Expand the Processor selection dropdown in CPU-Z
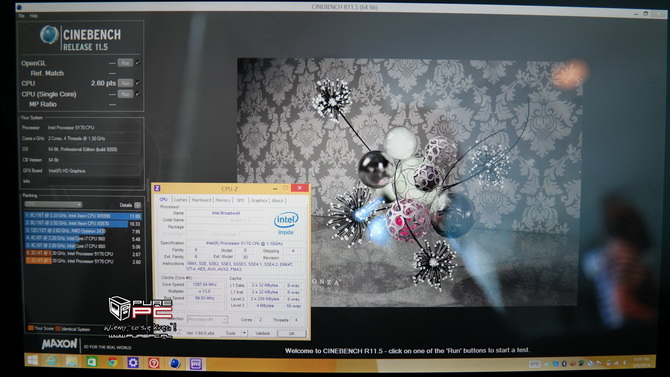The image size is (670, 377). [x=207, y=319]
